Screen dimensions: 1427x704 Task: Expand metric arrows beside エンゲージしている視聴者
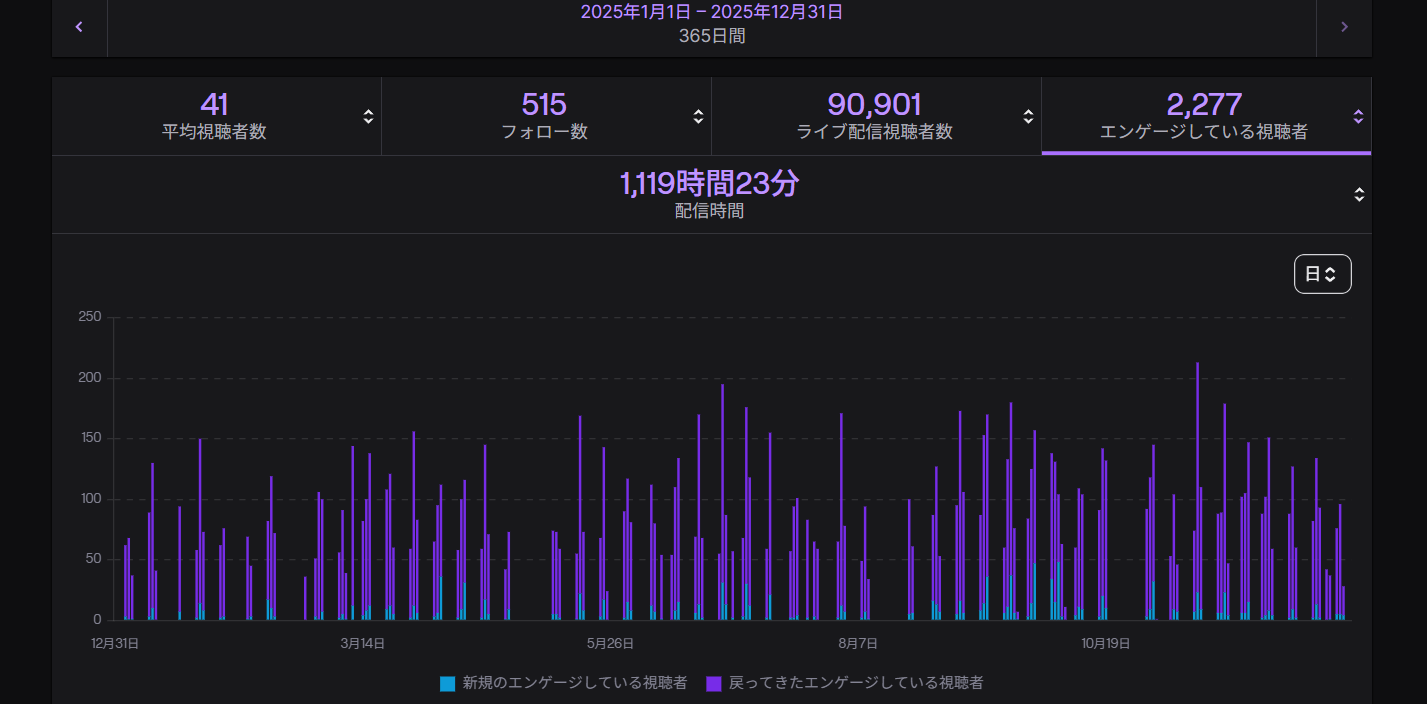1358,116
